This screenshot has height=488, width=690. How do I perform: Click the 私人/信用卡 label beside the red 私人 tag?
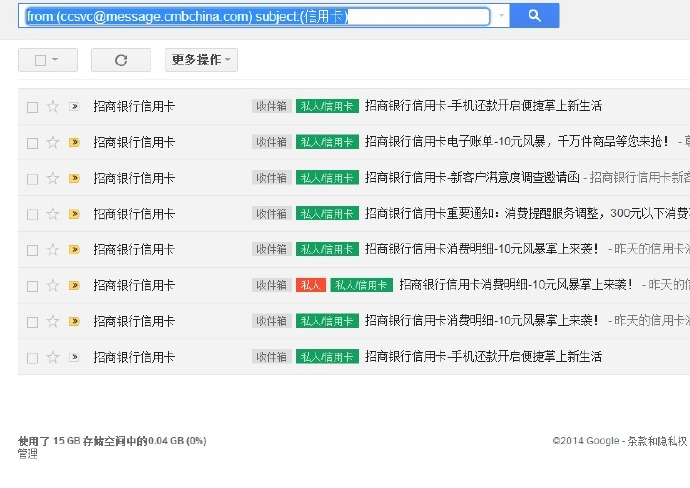pyautogui.click(x=361, y=285)
